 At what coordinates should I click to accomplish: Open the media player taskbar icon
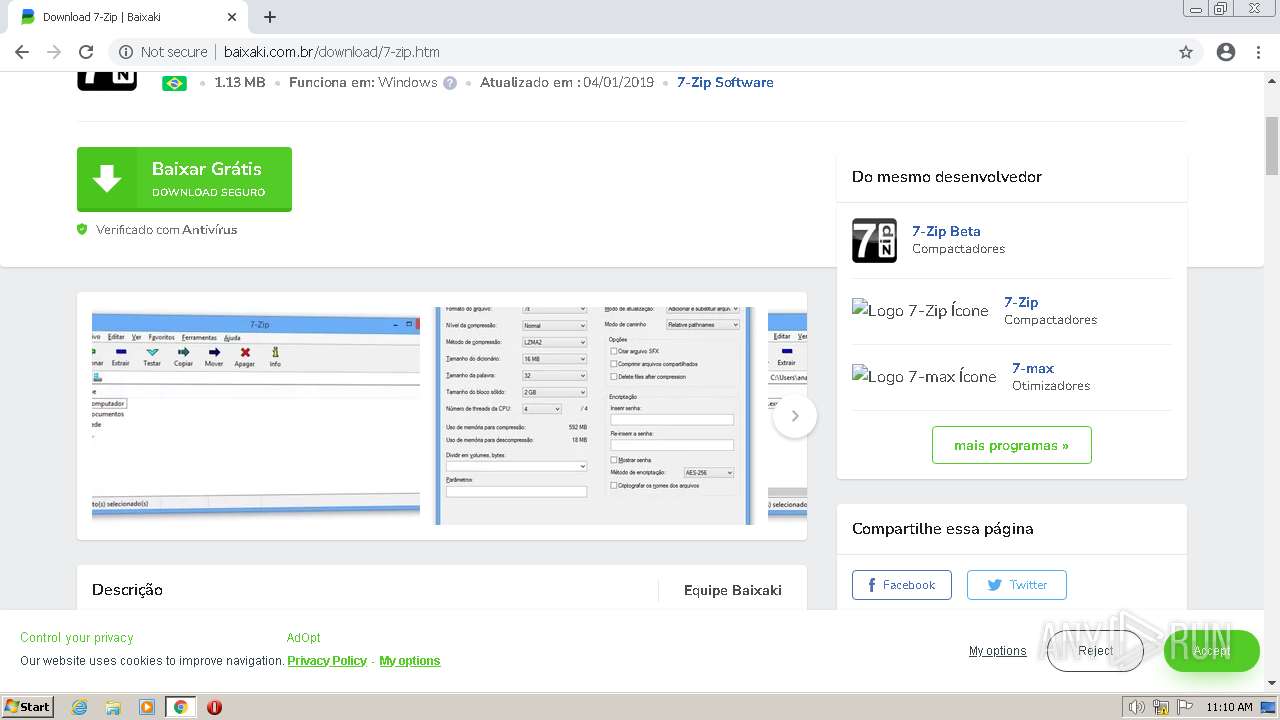pyautogui.click(x=147, y=707)
